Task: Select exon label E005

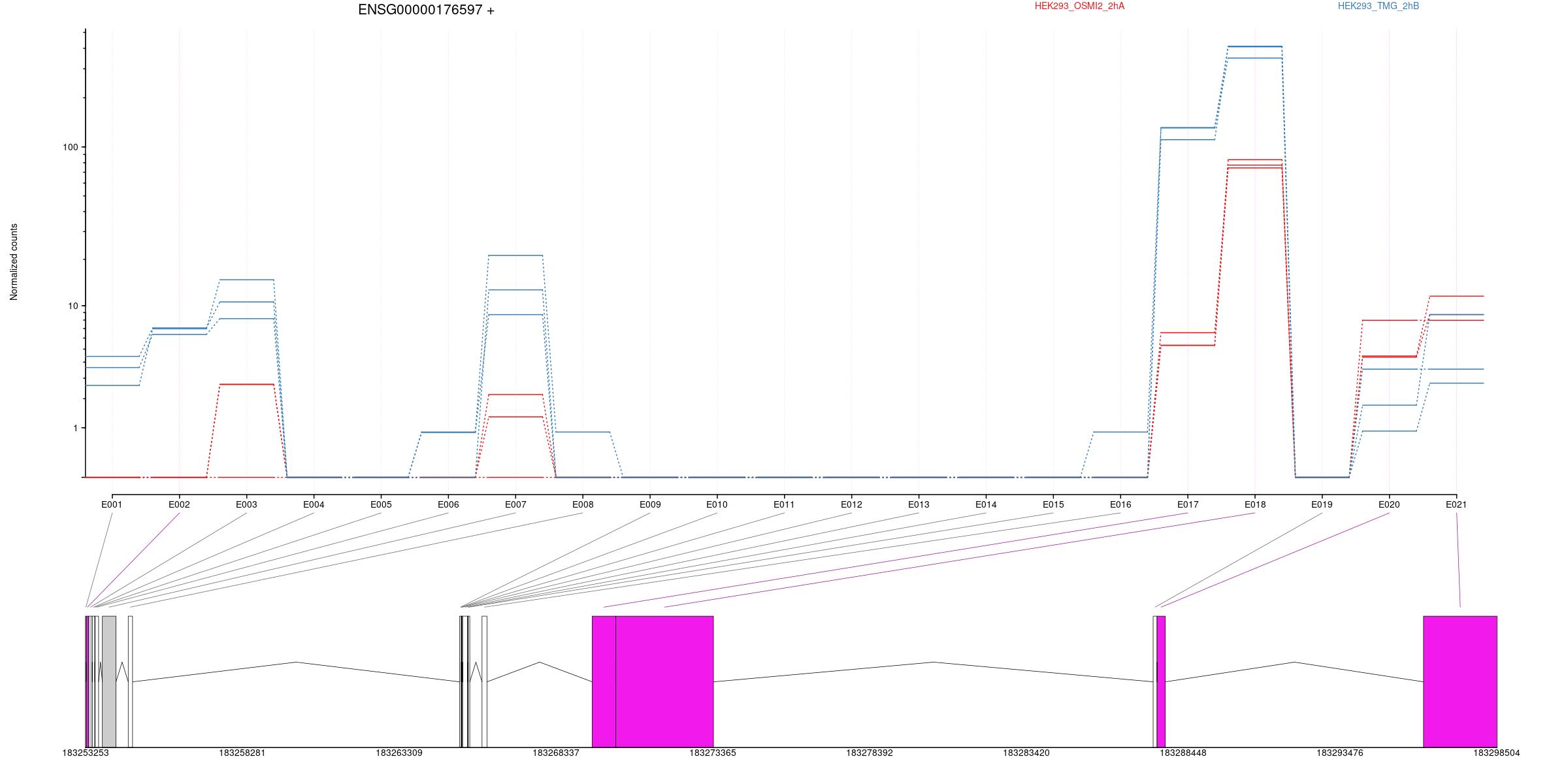Action: [x=381, y=504]
